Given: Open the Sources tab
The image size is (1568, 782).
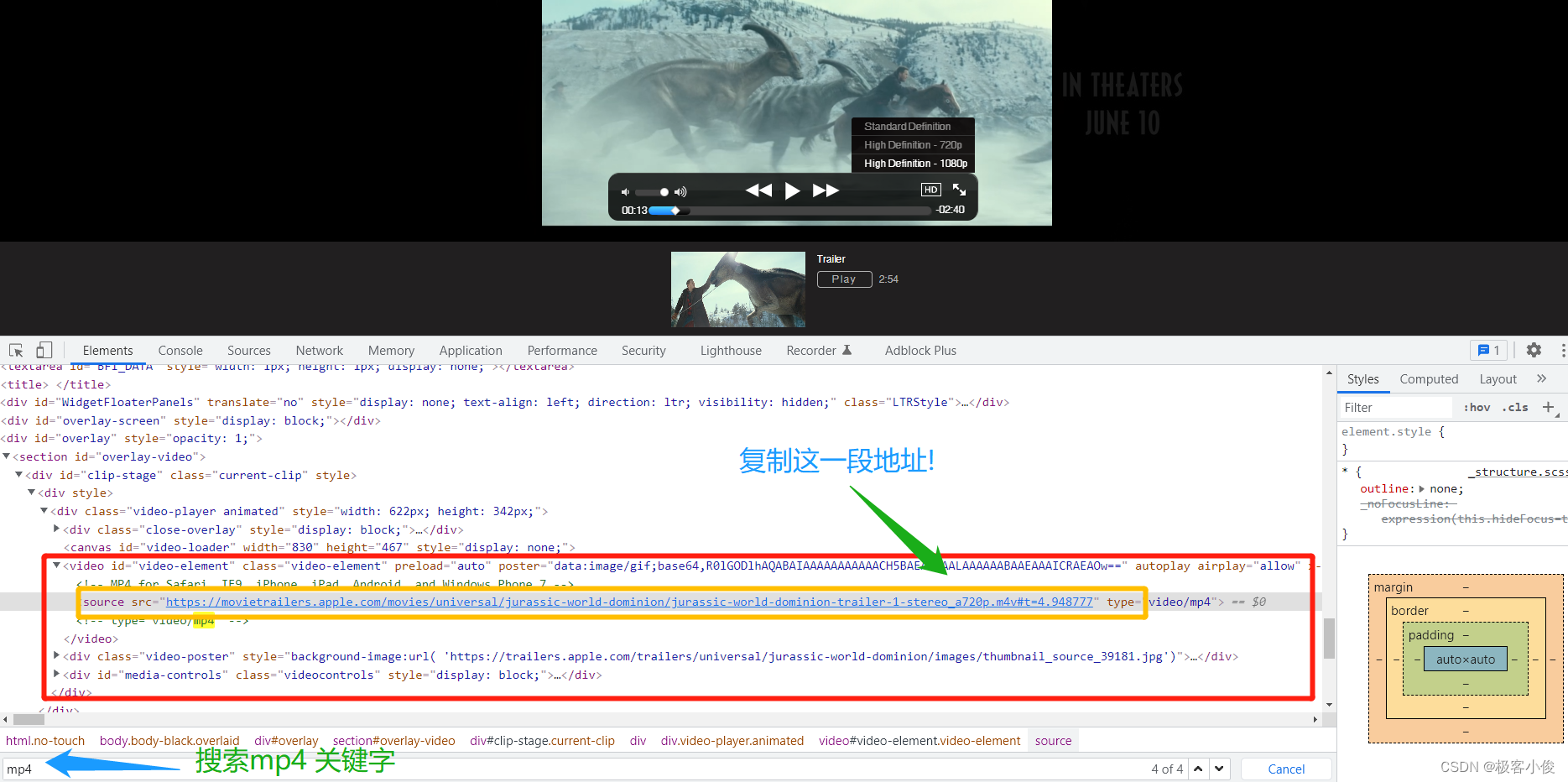Looking at the screenshot, I should tap(249, 351).
